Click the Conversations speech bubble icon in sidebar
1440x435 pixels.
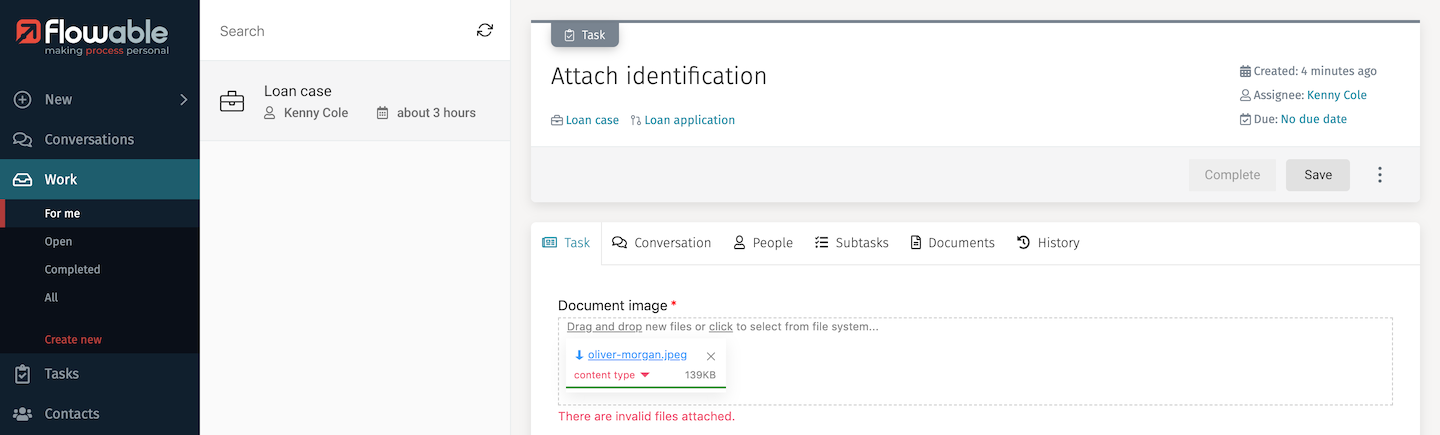click(22, 140)
